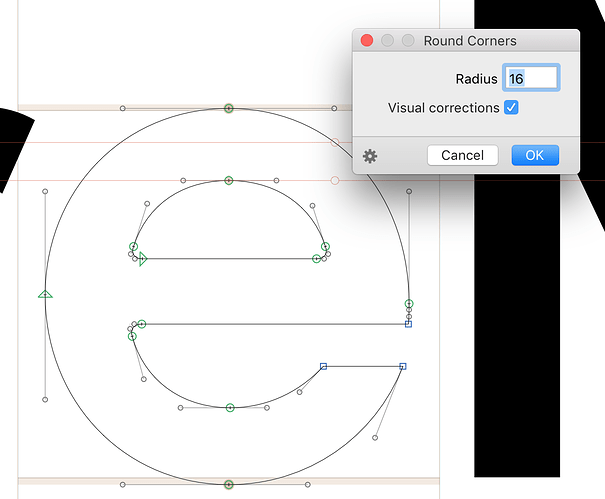Open the gear settings menu in dialog
This screenshot has height=499, width=605.
pyautogui.click(x=370, y=156)
